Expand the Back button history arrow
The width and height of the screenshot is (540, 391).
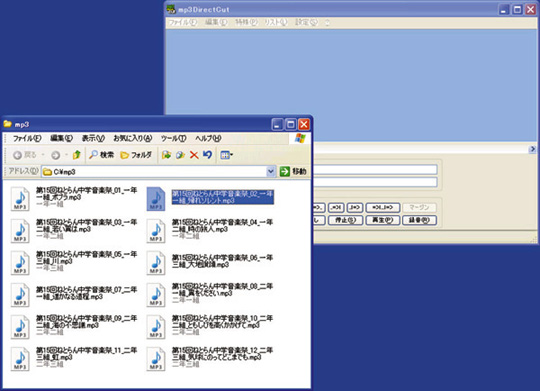point(43,155)
